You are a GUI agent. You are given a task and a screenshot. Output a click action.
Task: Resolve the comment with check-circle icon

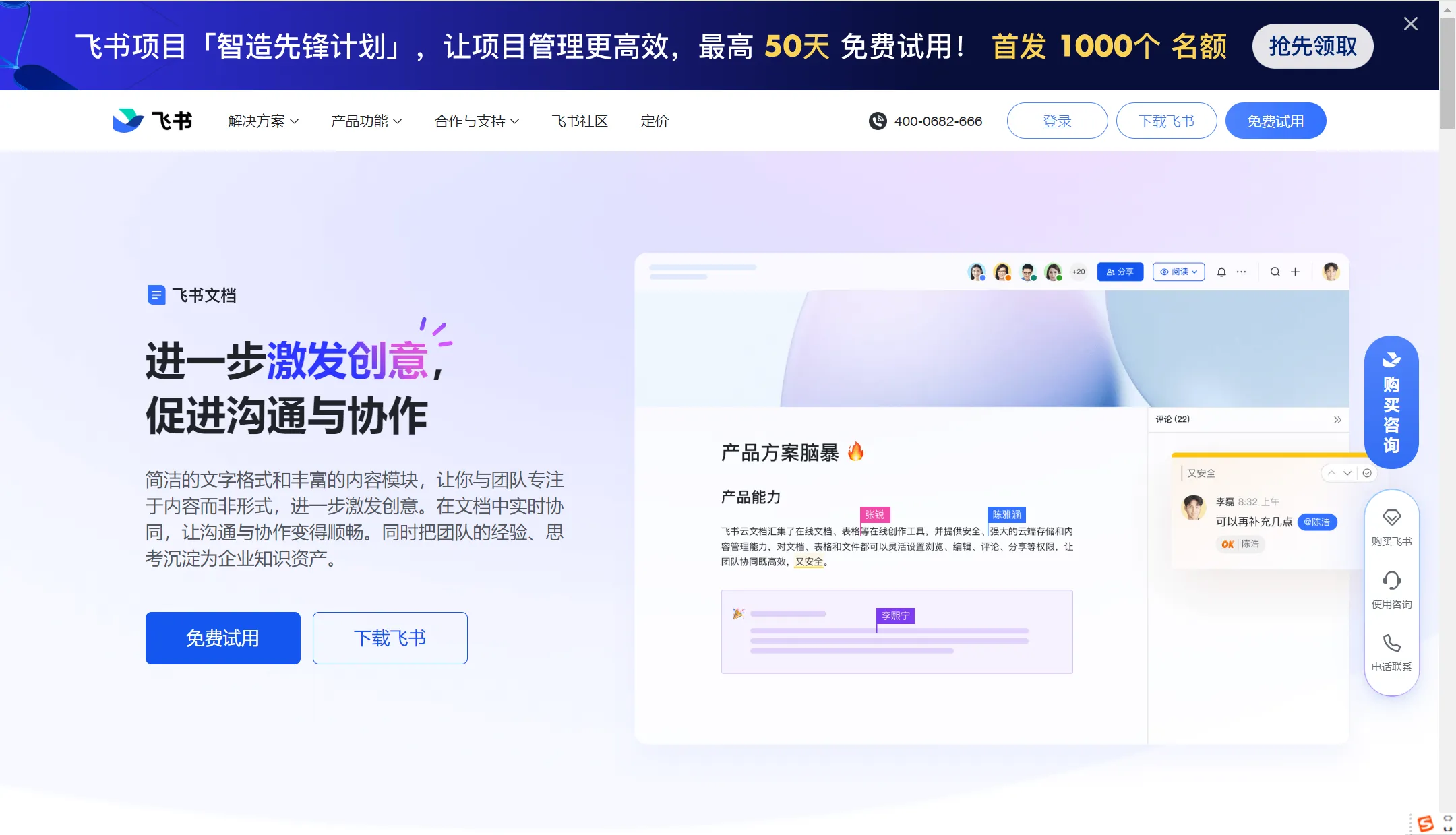[1367, 473]
